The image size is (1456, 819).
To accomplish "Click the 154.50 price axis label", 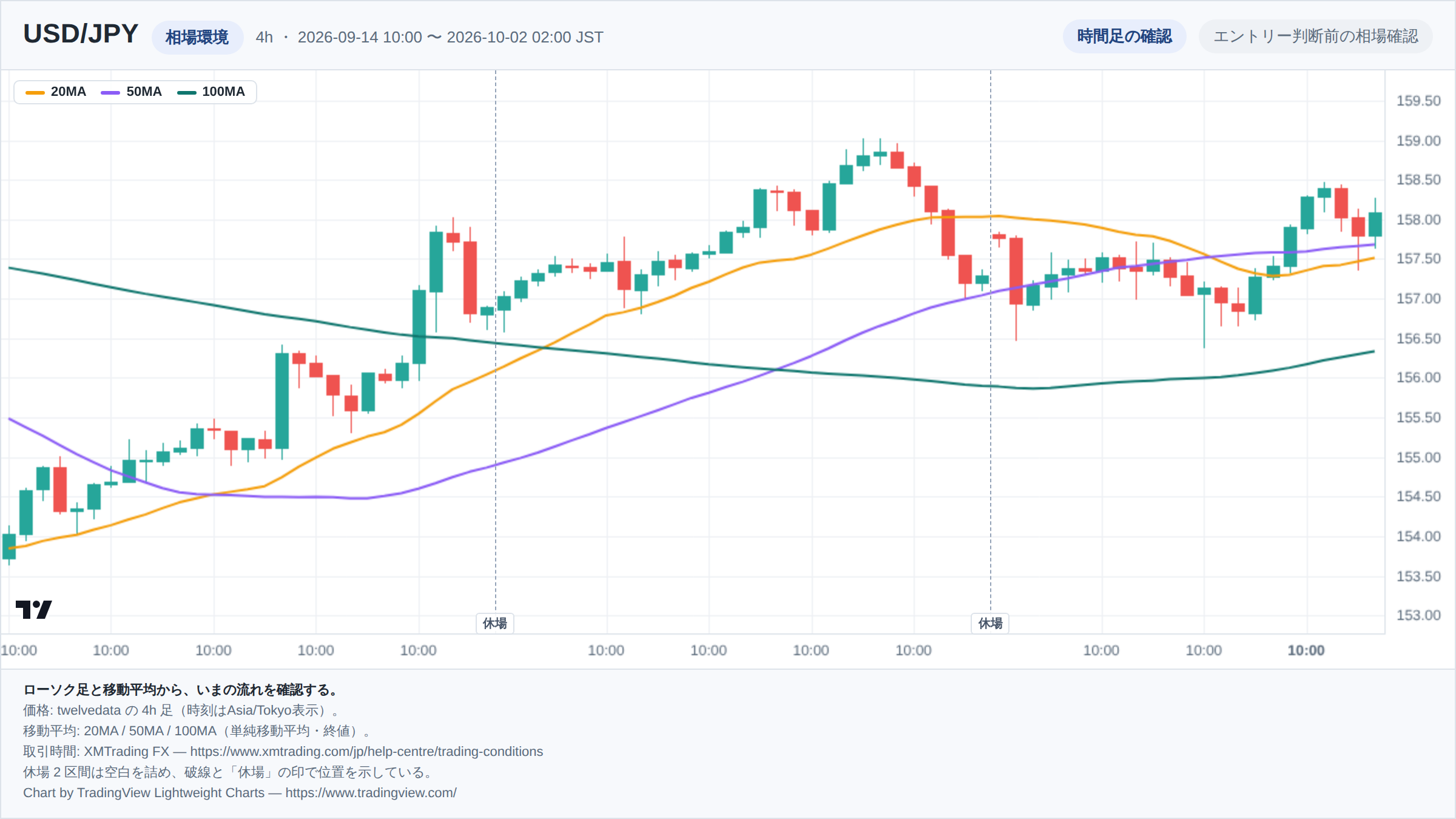I will [x=1418, y=496].
